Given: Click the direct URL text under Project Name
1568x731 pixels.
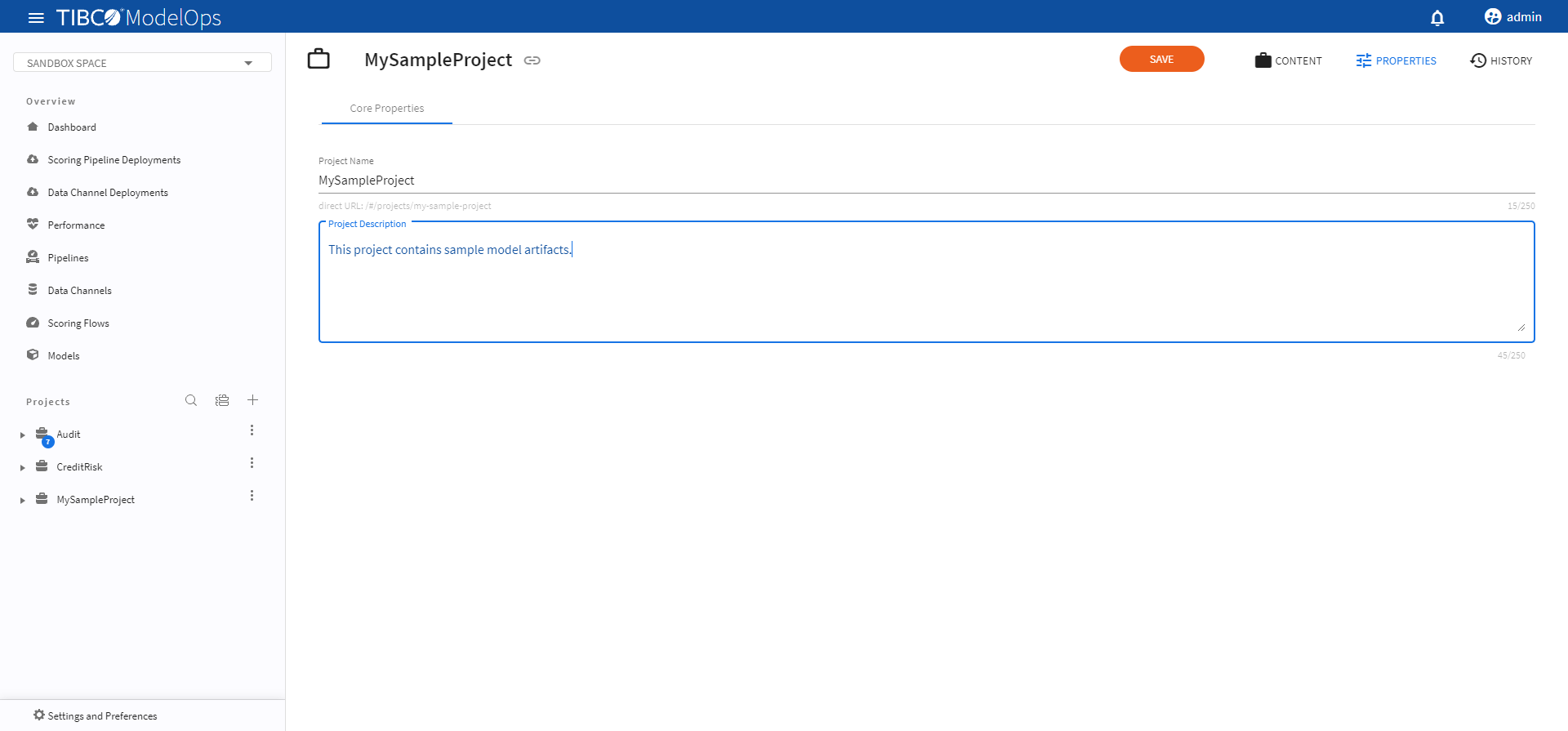Looking at the screenshot, I should [x=405, y=206].
